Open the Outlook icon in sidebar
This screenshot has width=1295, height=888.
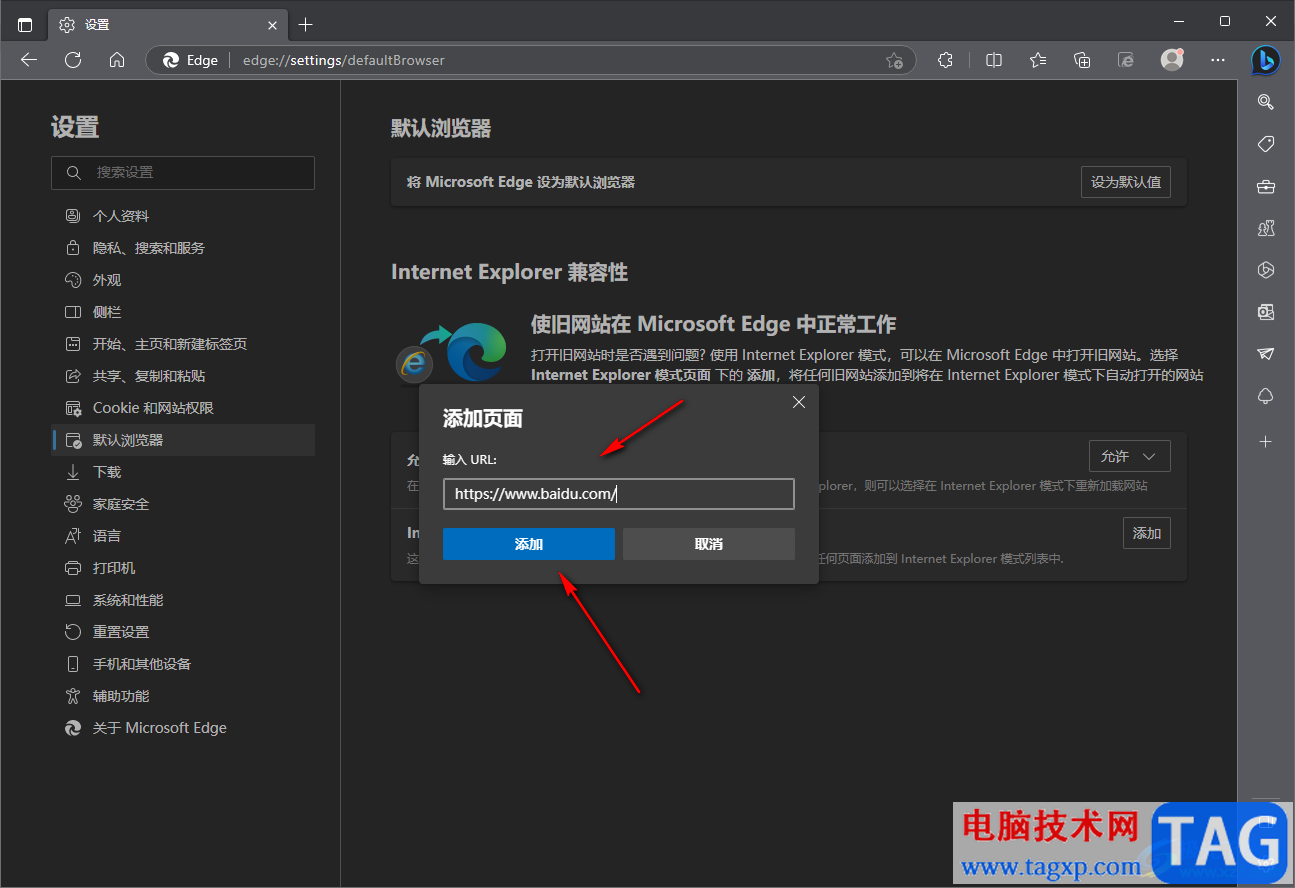[x=1265, y=312]
